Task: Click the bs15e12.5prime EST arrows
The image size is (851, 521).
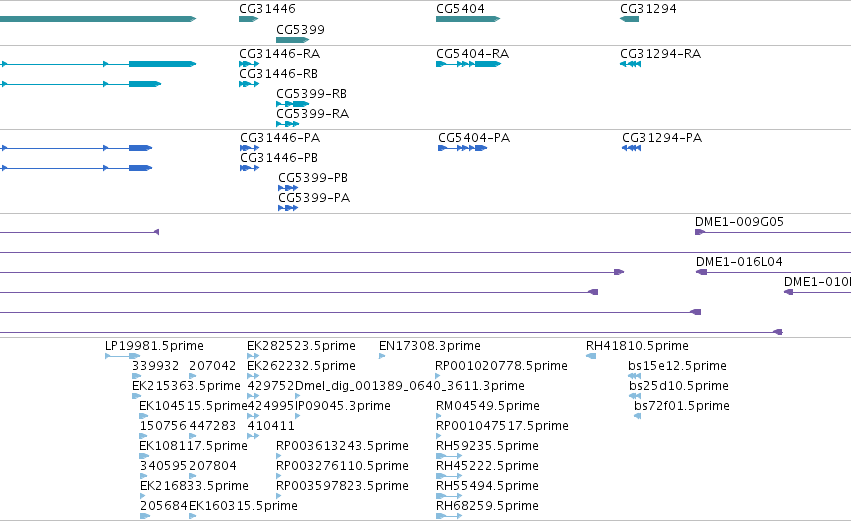Action: (x=634, y=376)
